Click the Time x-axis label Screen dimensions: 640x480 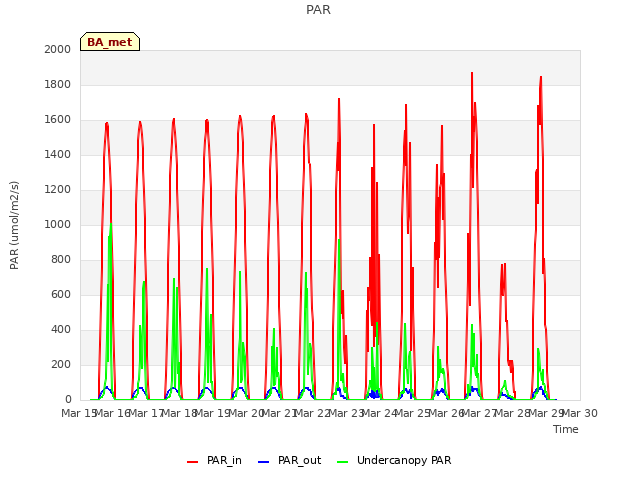566,429
